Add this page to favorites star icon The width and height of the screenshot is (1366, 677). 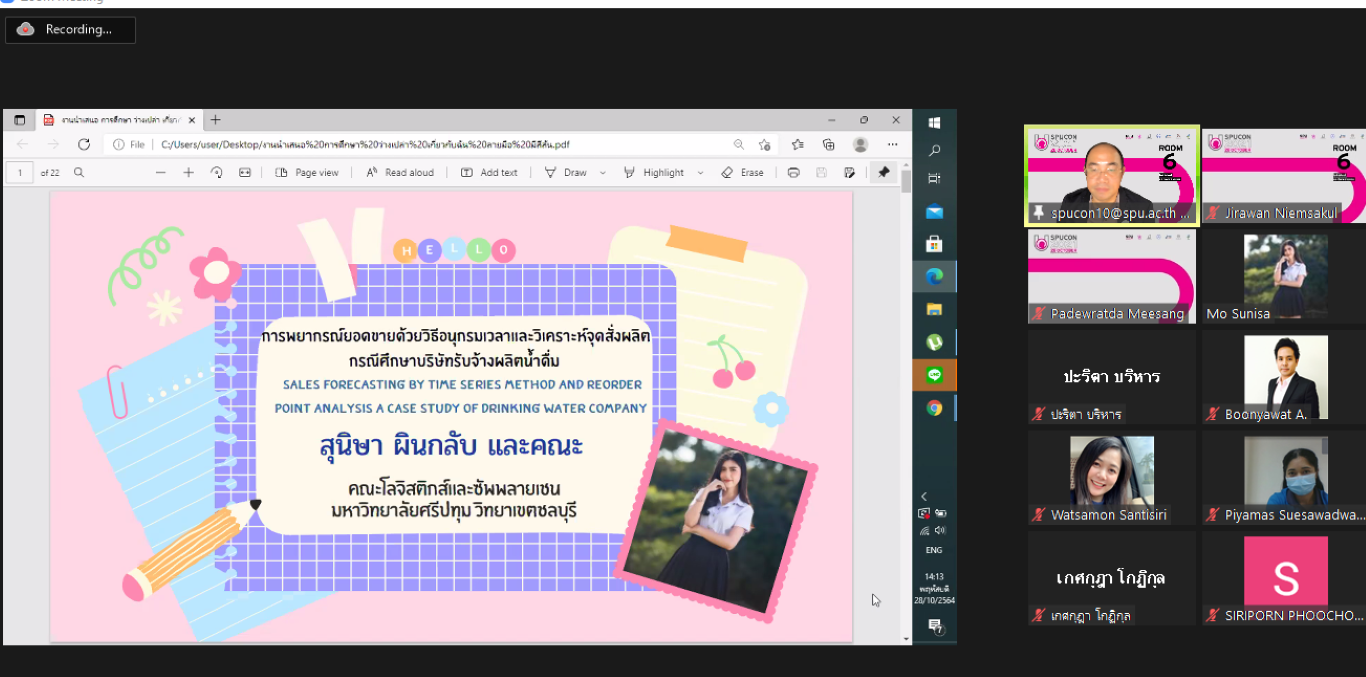[x=765, y=144]
